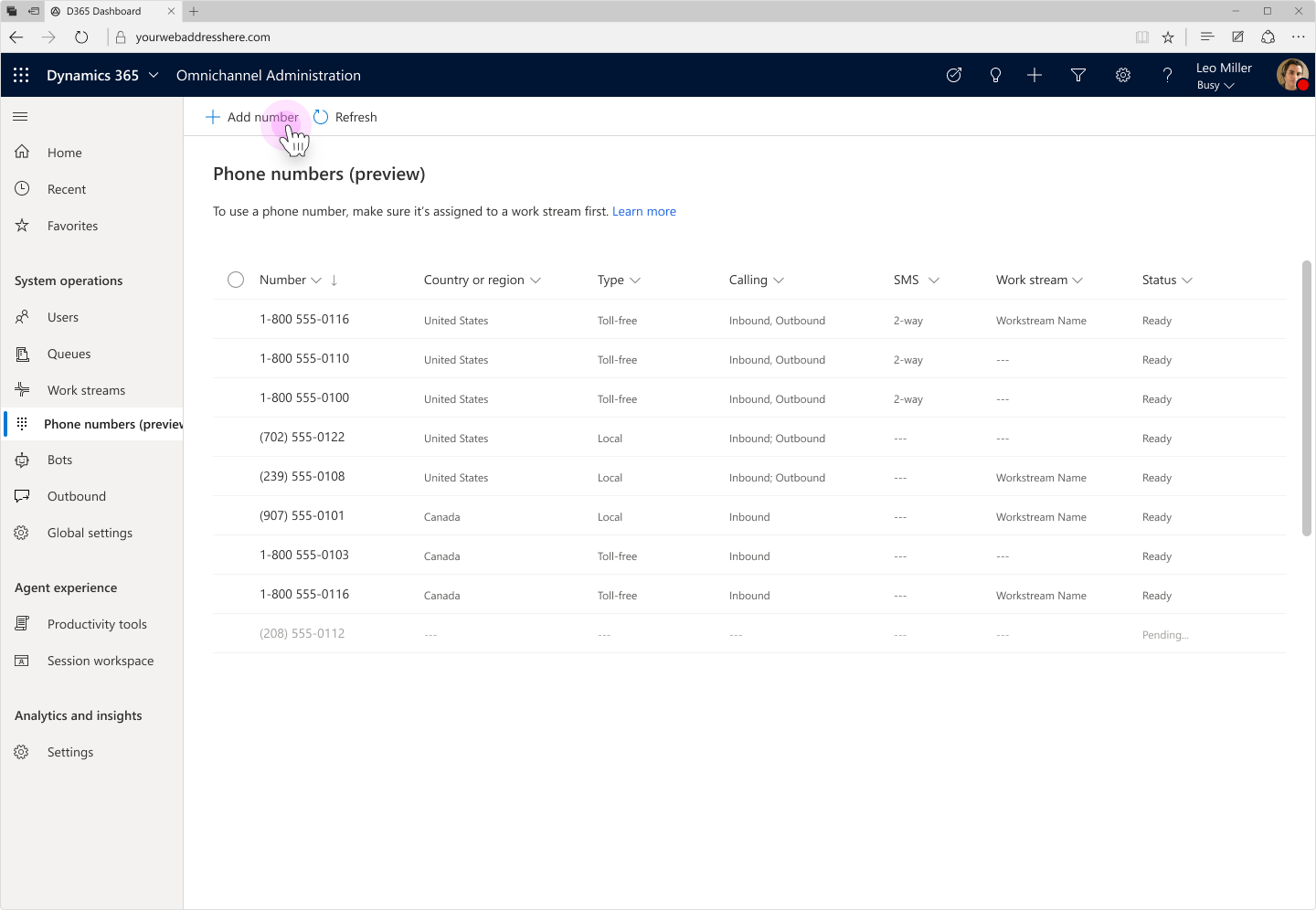
Task: Bookmark page with browser star icon
Action: (1168, 37)
